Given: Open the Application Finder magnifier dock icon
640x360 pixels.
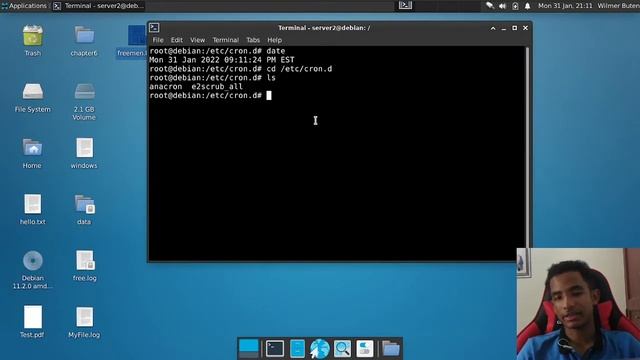Looking at the screenshot, I should [342, 349].
